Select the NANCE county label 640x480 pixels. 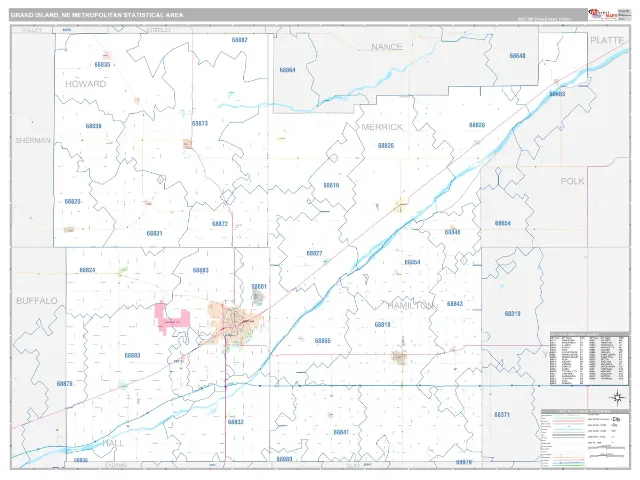click(387, 47)
